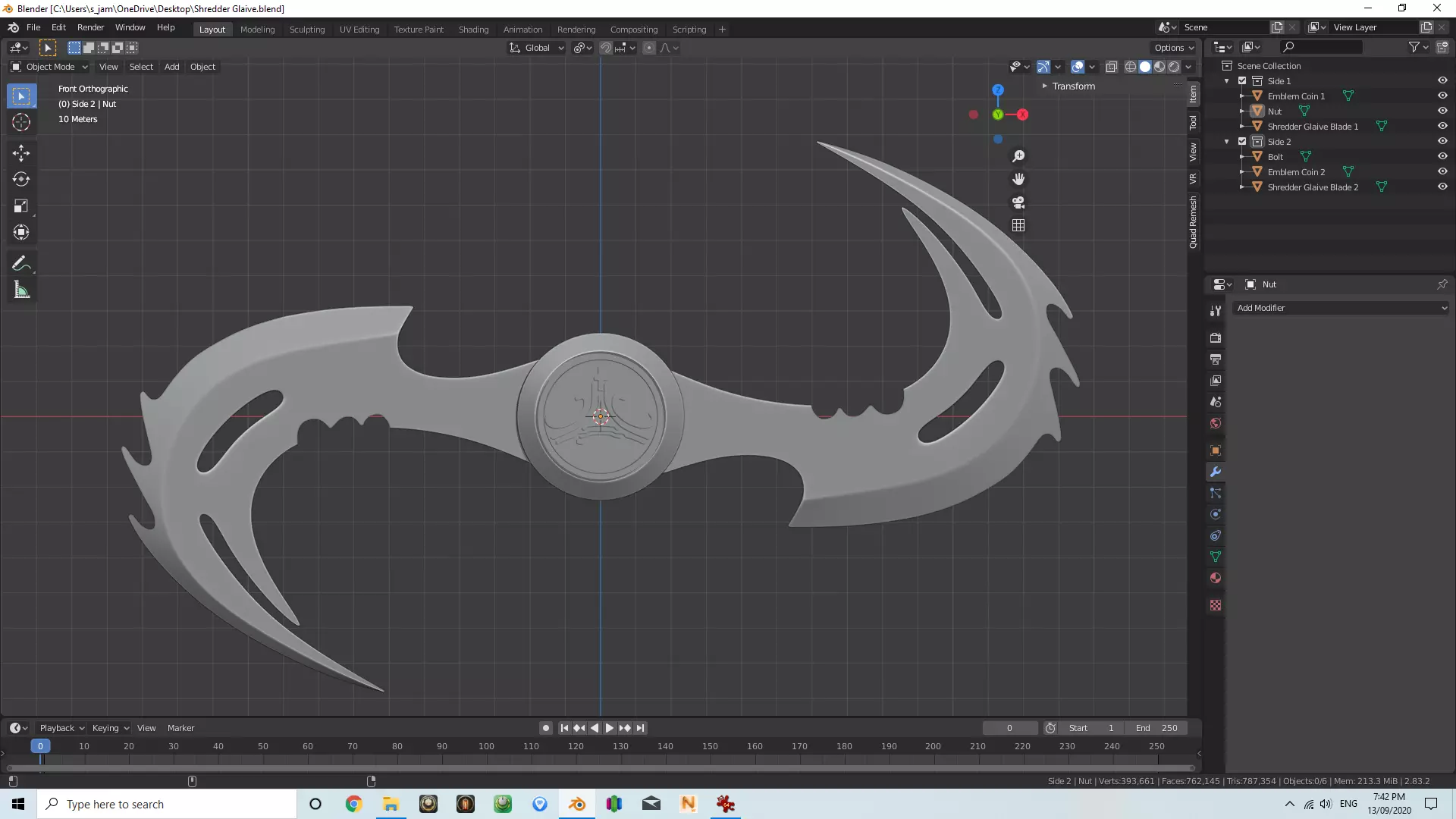The image size is (1456, 819).
Task: Select the Move tool in toolbar
Action: 21,153
